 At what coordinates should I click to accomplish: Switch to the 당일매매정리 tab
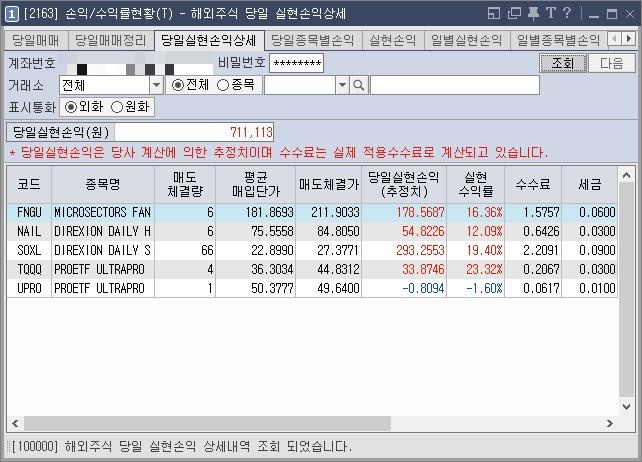coord(111,41)
